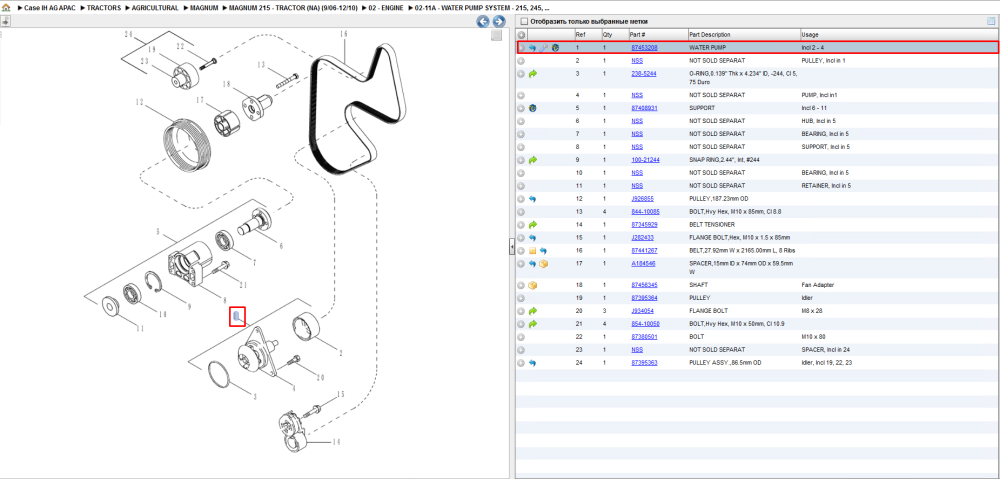Collapse the panel using the splitter handle
This screenshot has height=479, width=1000.
[x=511, y=247]
